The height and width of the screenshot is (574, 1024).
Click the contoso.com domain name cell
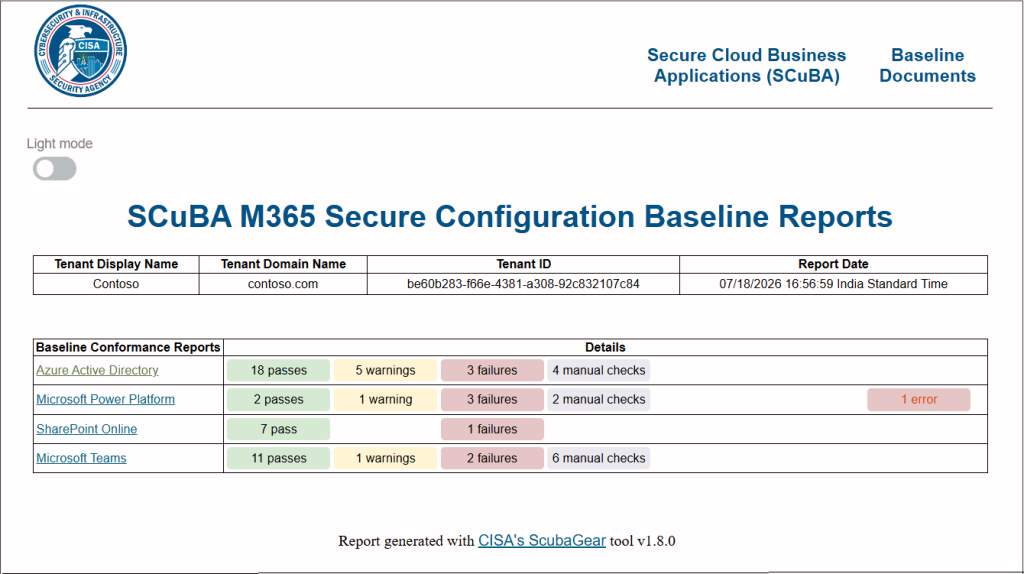click(283, 284)
